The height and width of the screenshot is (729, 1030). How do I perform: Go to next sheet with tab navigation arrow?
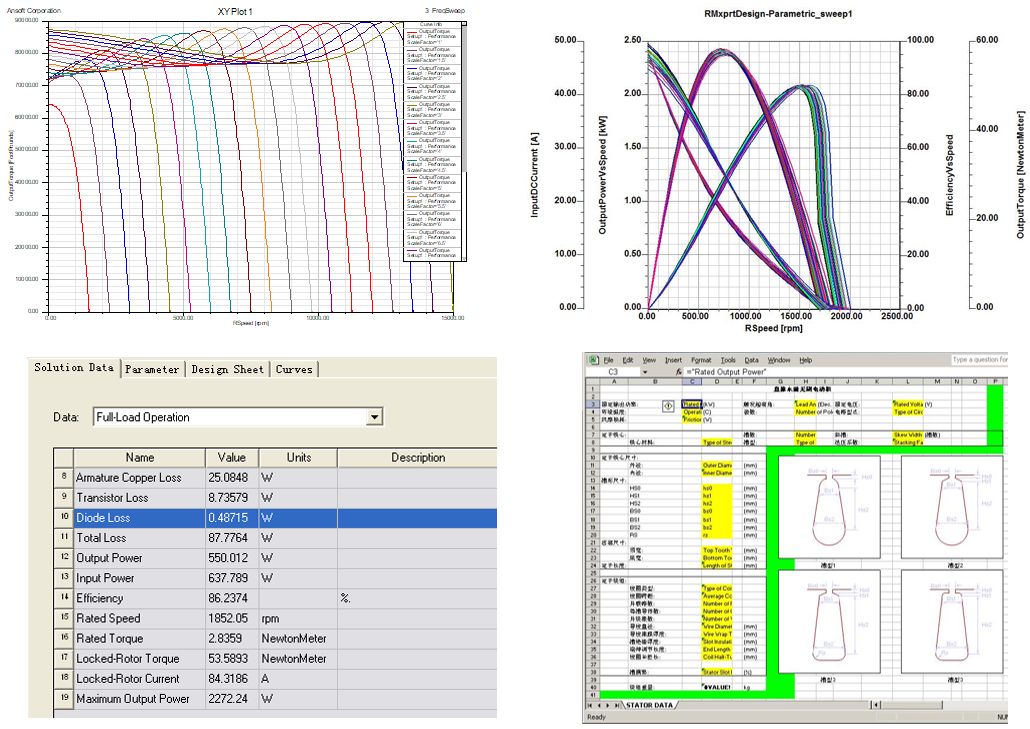point(608,705)
